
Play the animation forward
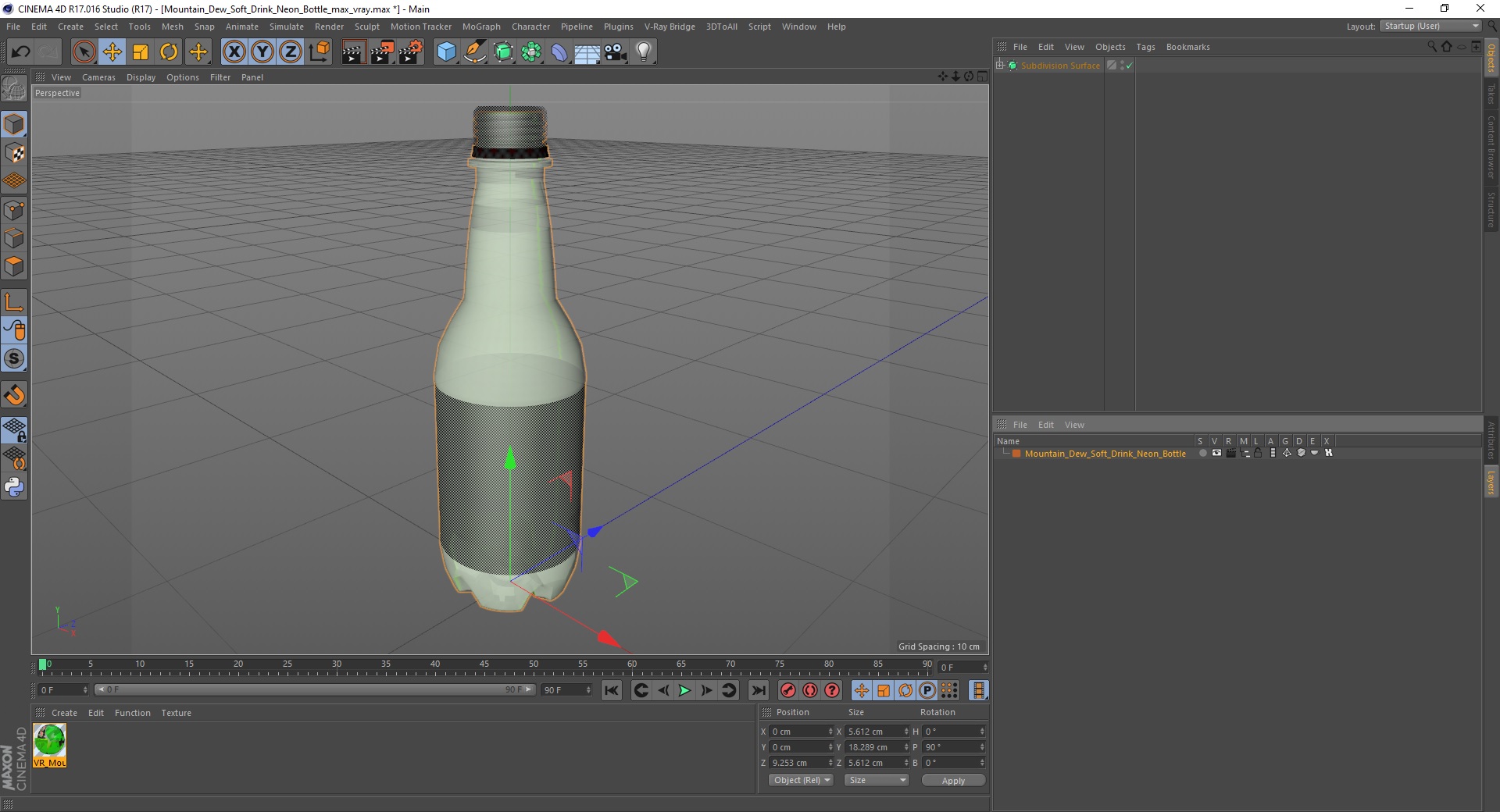click(684, 690)
